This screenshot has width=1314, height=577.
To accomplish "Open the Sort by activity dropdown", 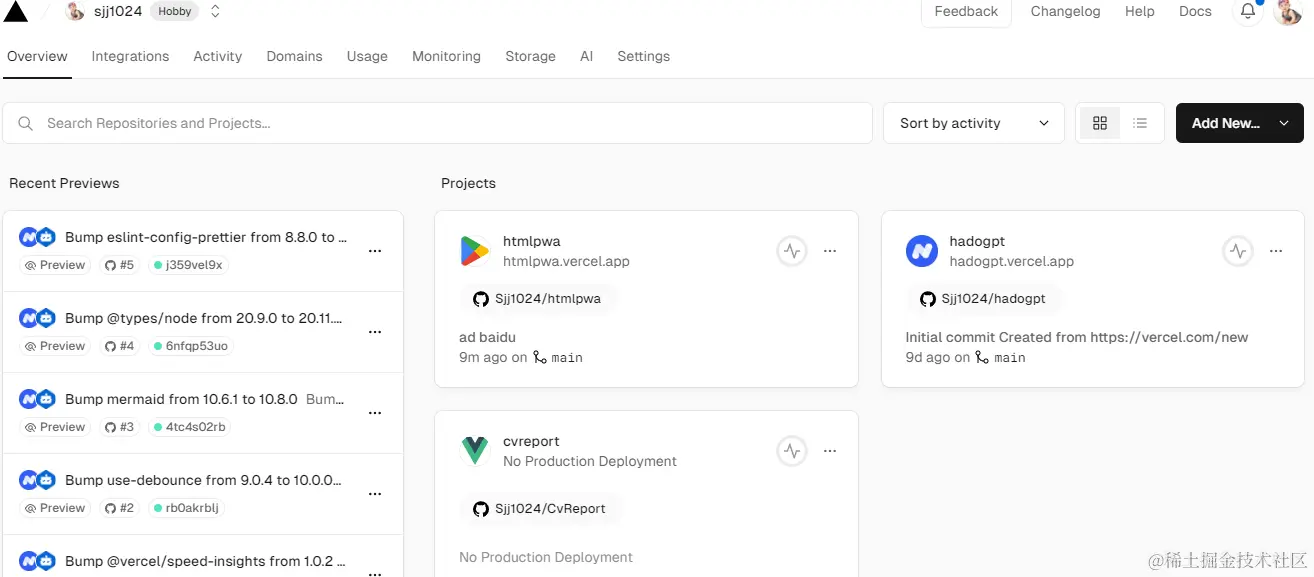I will click(x=973, y=123).
